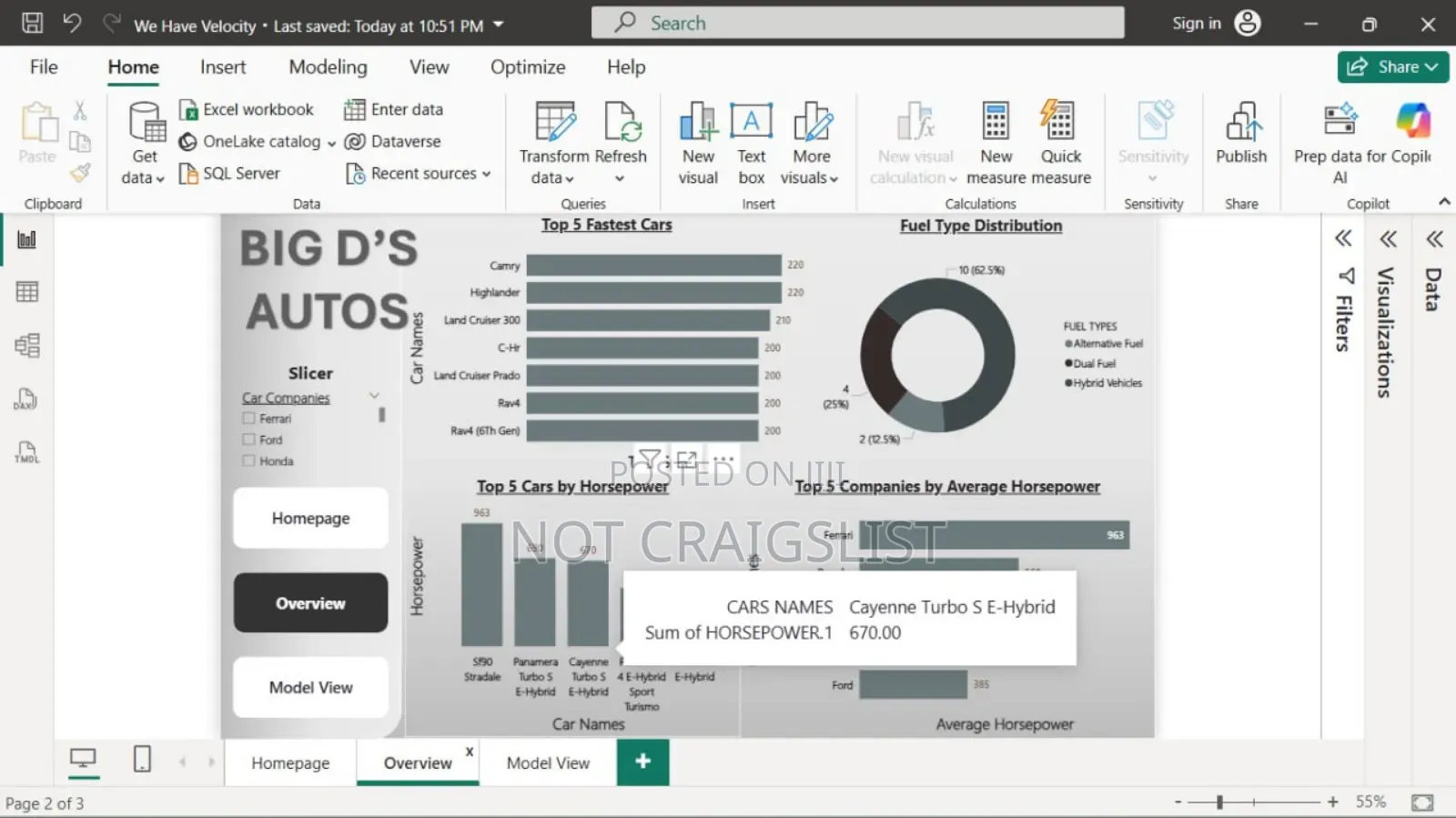Open More visuals dropdown
1456x818 pixels.
point(810,143)
